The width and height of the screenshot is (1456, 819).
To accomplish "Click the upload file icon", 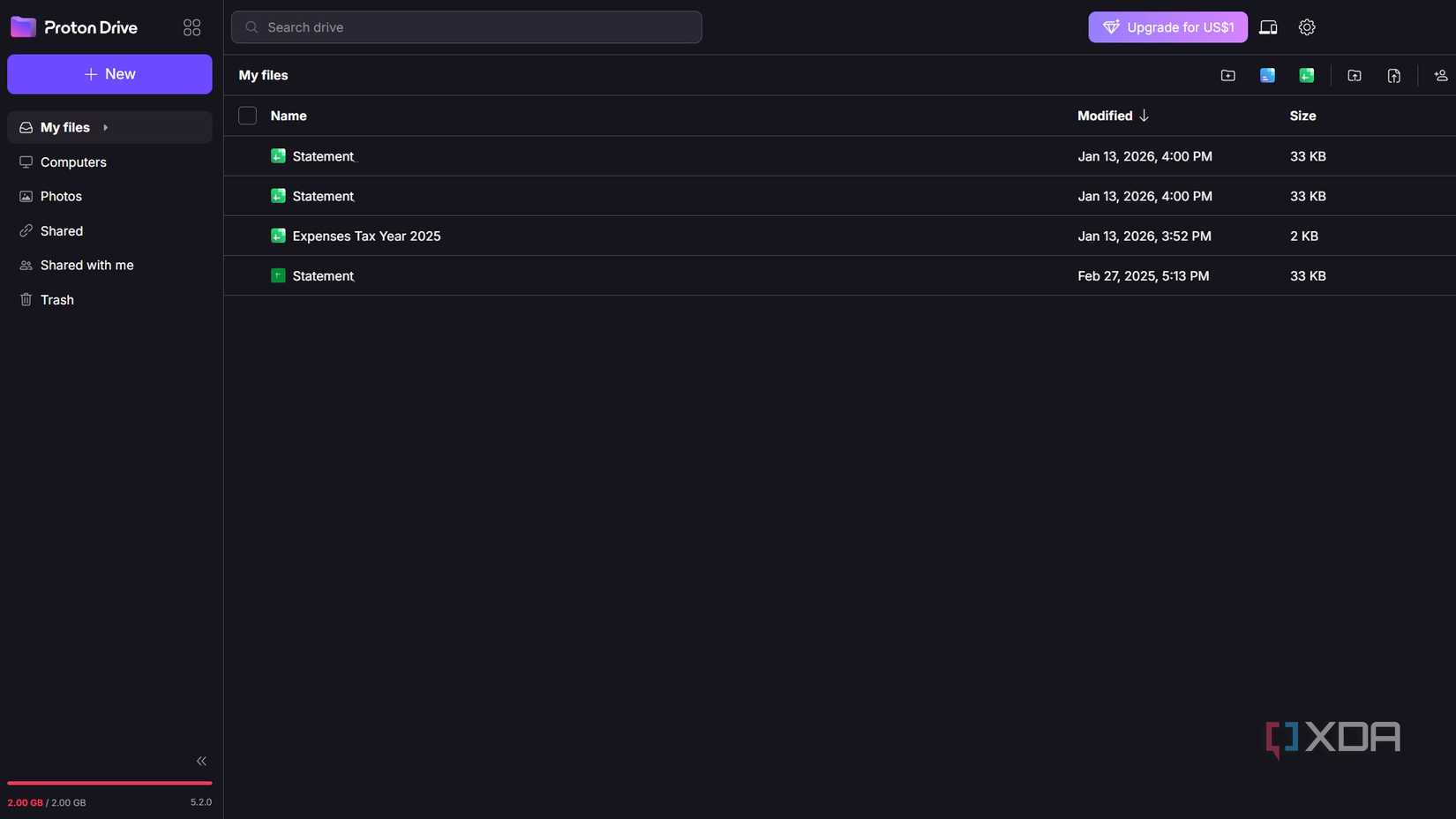I will click(1393, 76).
